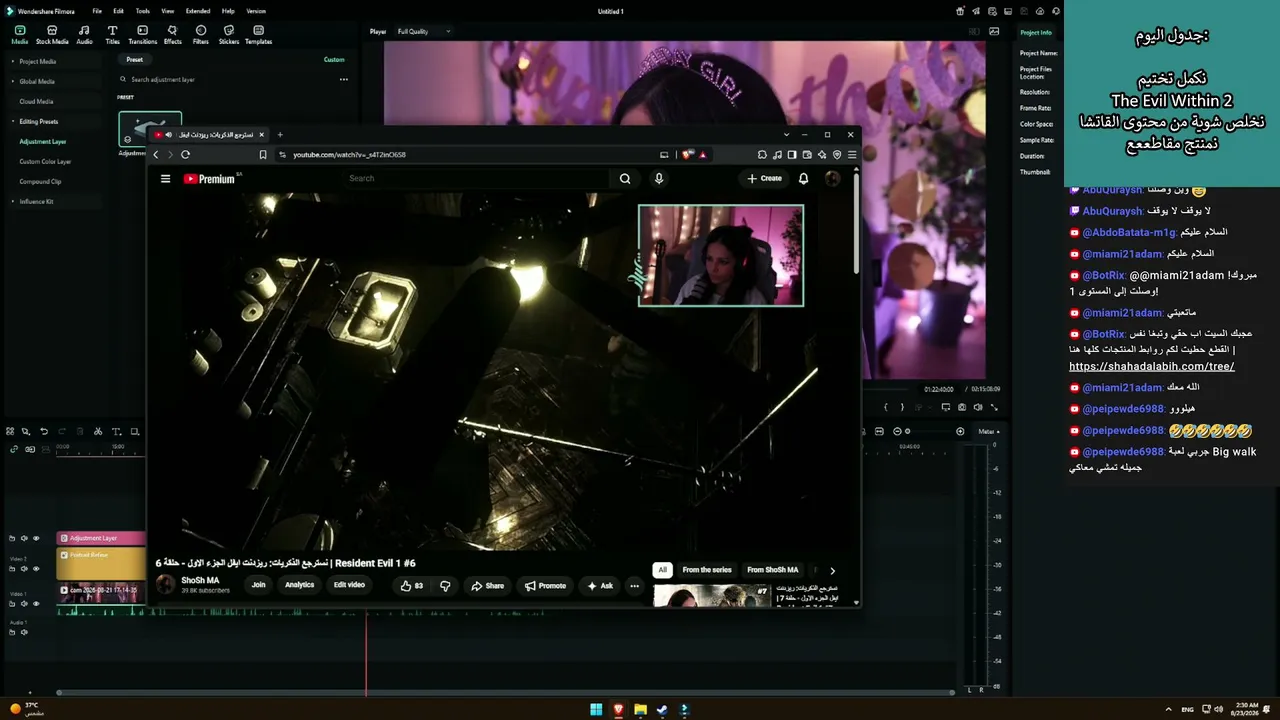Bookmark the page in browser address bar

[263, 155]
